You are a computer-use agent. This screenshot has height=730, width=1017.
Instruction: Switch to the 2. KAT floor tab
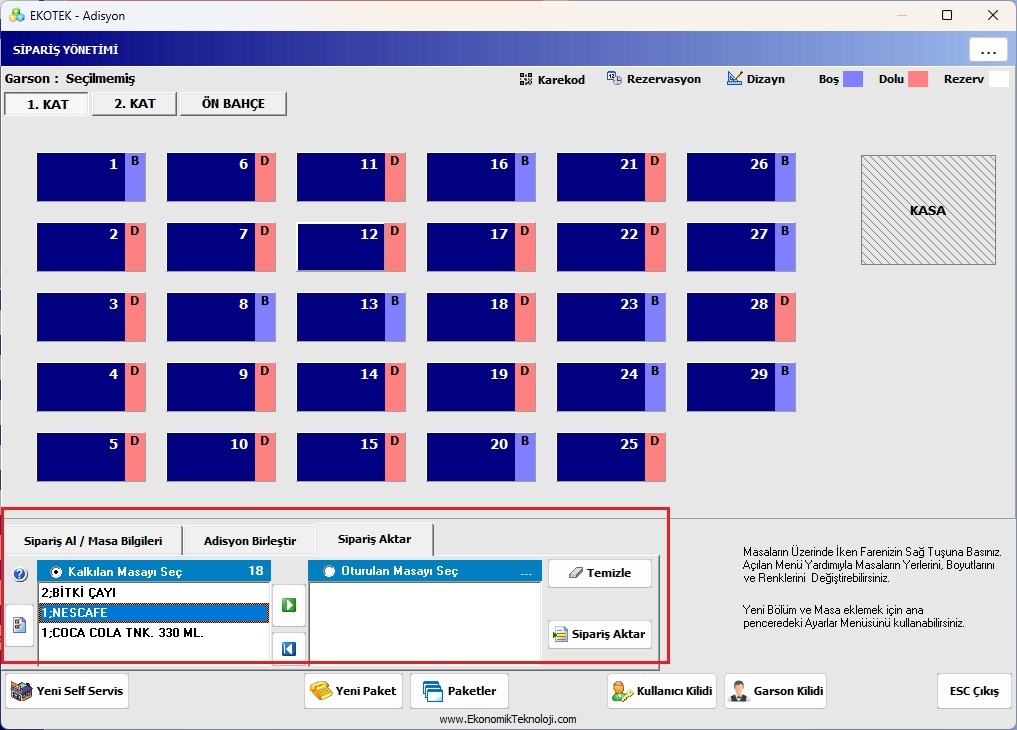(x=134, y=104)
